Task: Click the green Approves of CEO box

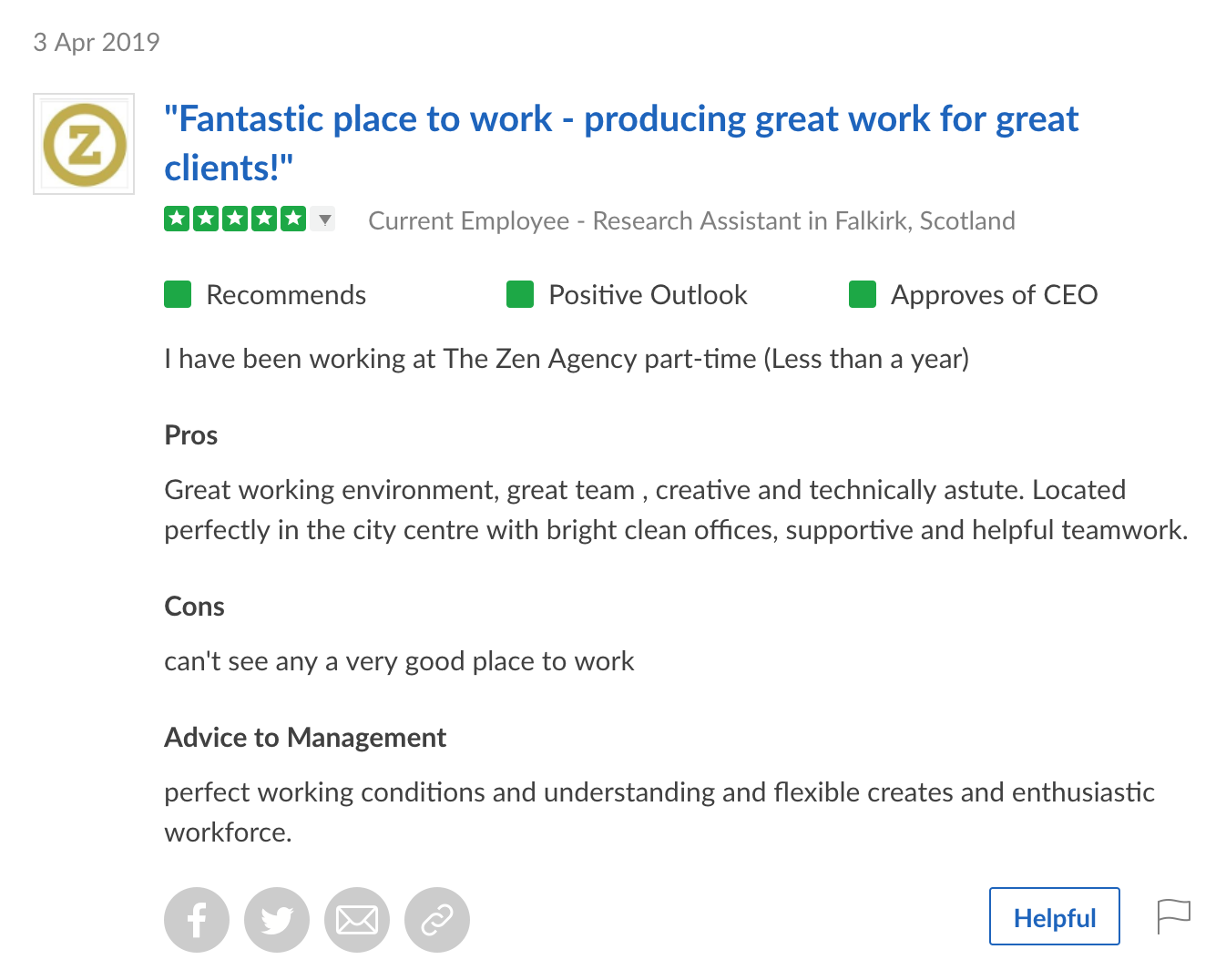Action: point(863,295)
